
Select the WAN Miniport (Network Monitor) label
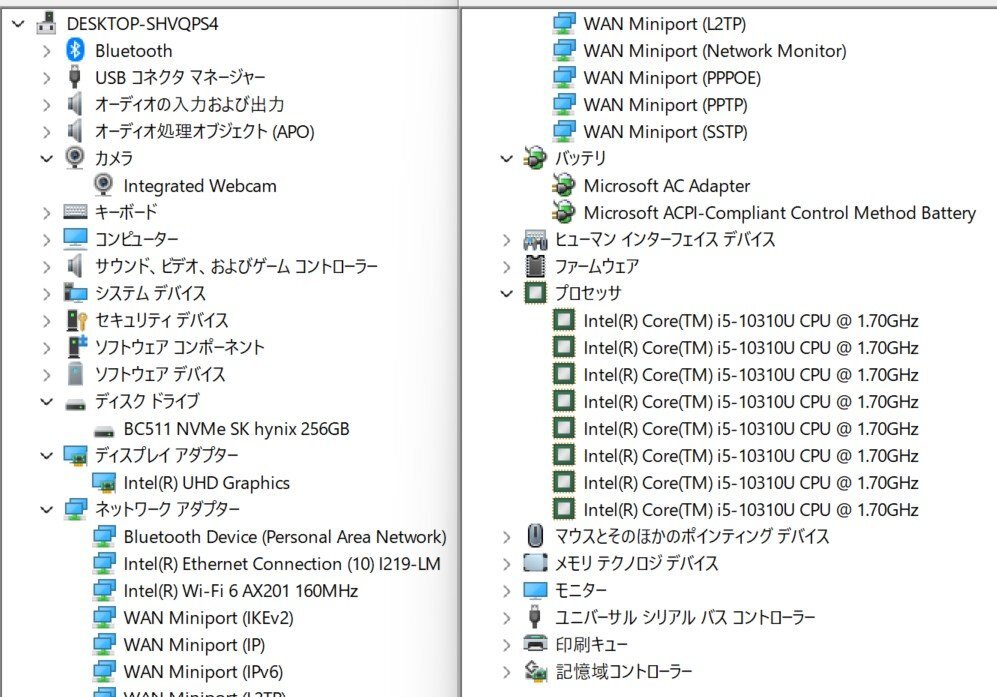click(x=715, y=51)
